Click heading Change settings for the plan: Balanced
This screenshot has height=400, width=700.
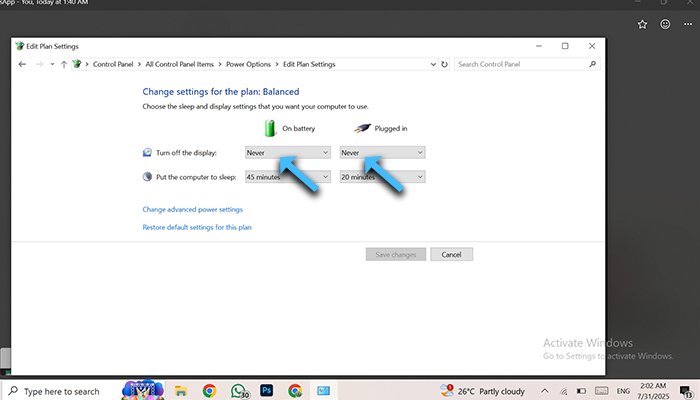221,92
